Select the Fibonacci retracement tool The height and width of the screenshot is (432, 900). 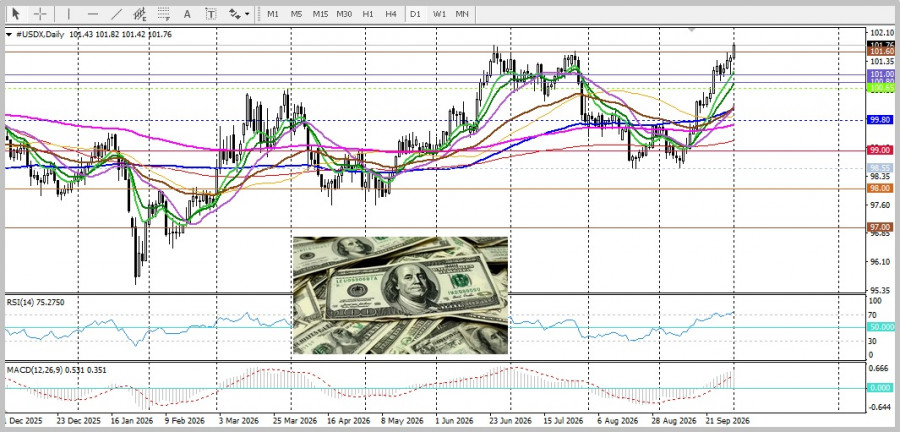[164, 14]
